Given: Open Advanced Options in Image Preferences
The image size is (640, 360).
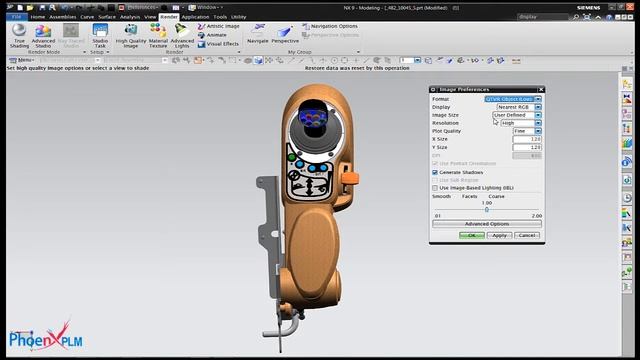Looking at the screenshot, I should (487, 224).
